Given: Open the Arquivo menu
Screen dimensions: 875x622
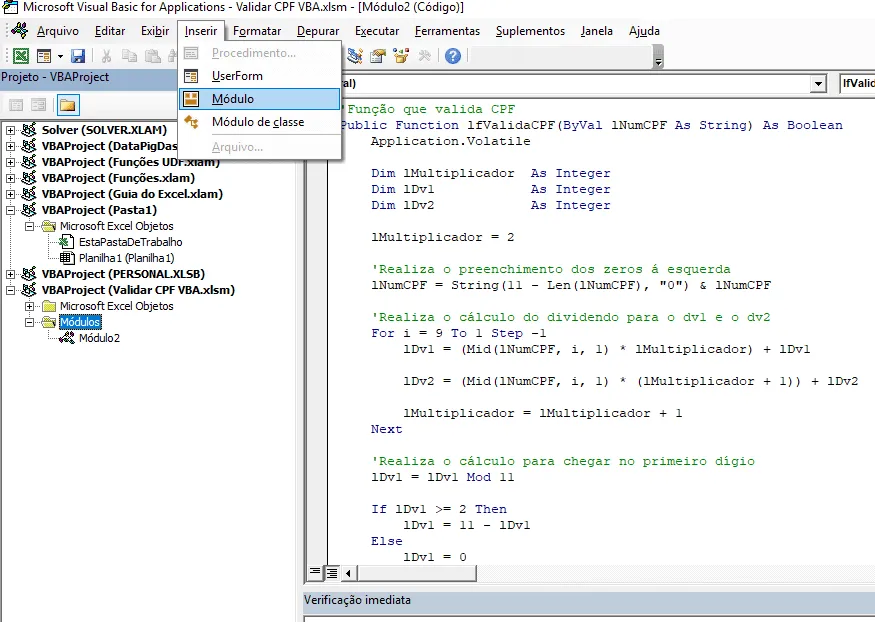Looking at the screenshot, I should pyautogui.click(x=57, y=31).
